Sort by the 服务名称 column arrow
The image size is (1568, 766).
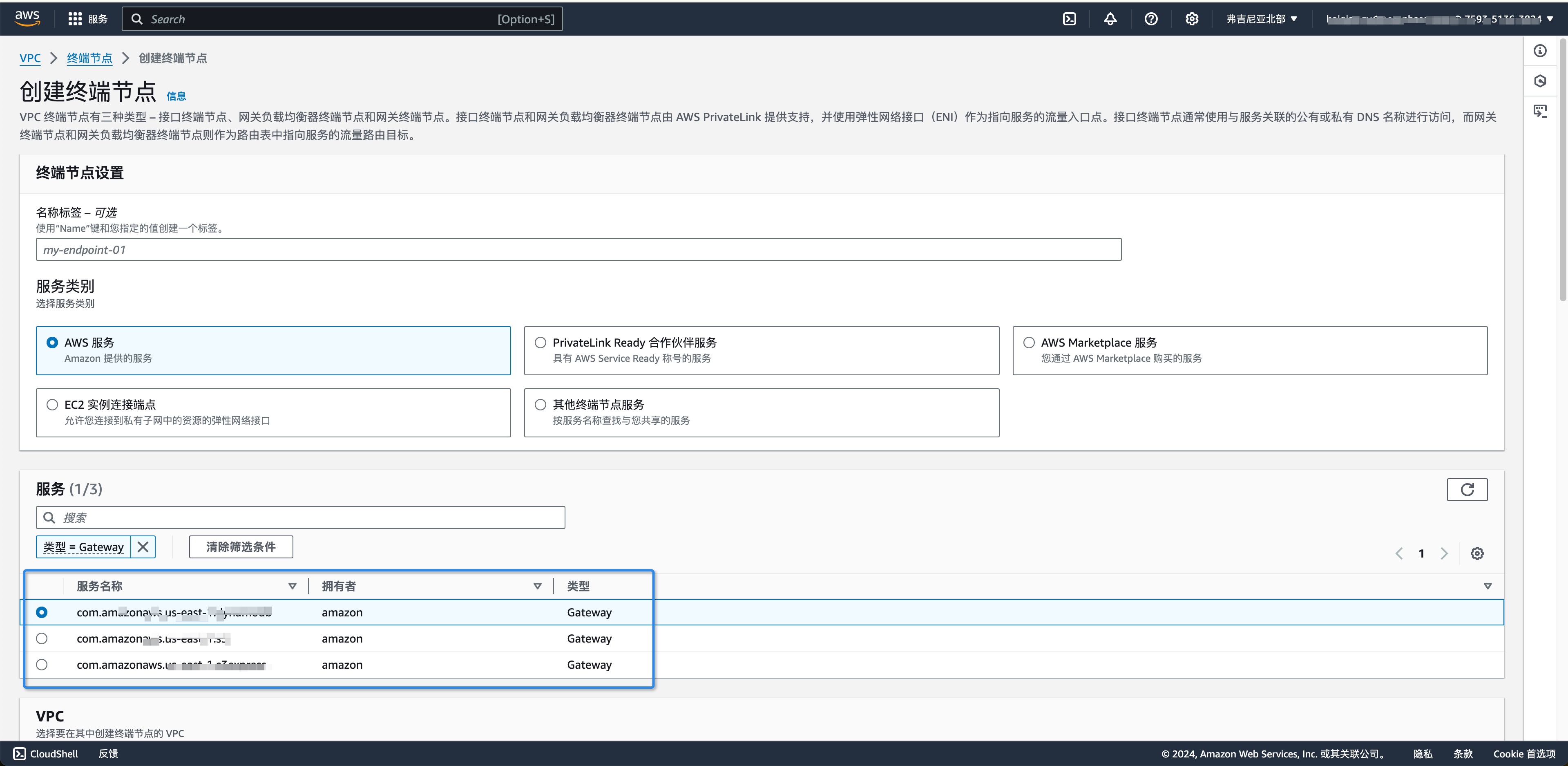click(292, 587)
